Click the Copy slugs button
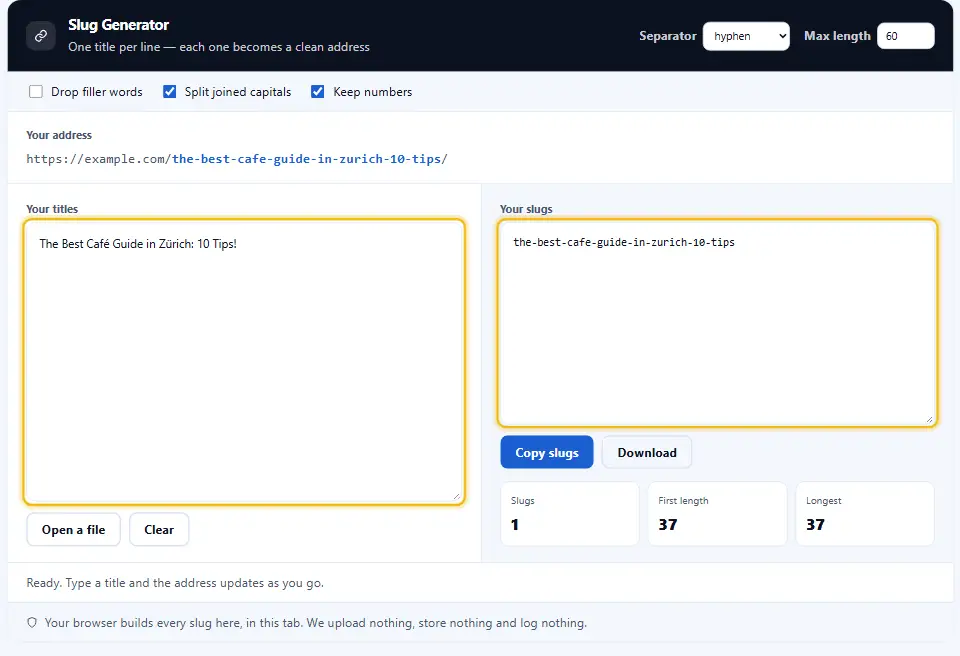Screen dimensions: 960x656 pos(547,453)
